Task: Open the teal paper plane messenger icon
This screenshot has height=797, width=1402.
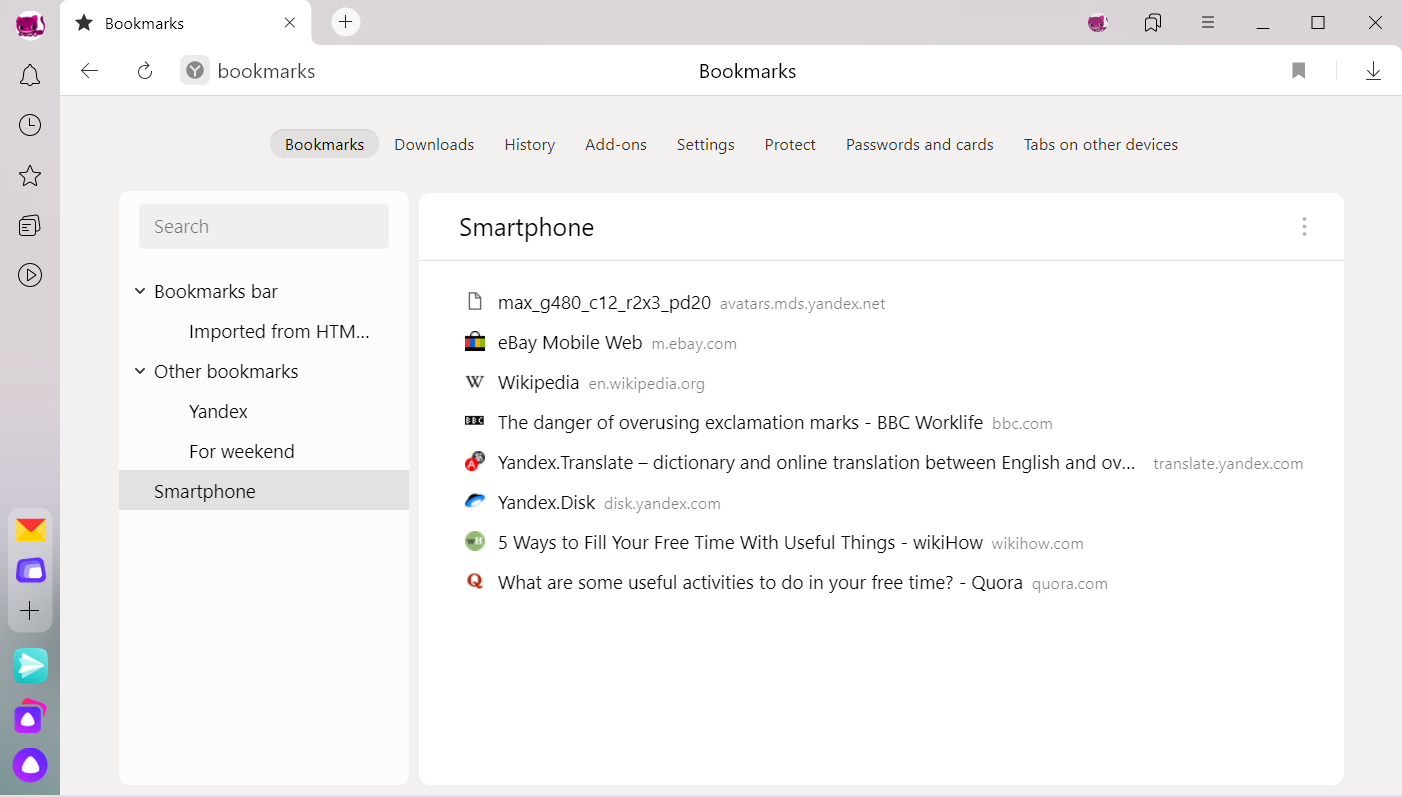Action: (x=30, y=665)
